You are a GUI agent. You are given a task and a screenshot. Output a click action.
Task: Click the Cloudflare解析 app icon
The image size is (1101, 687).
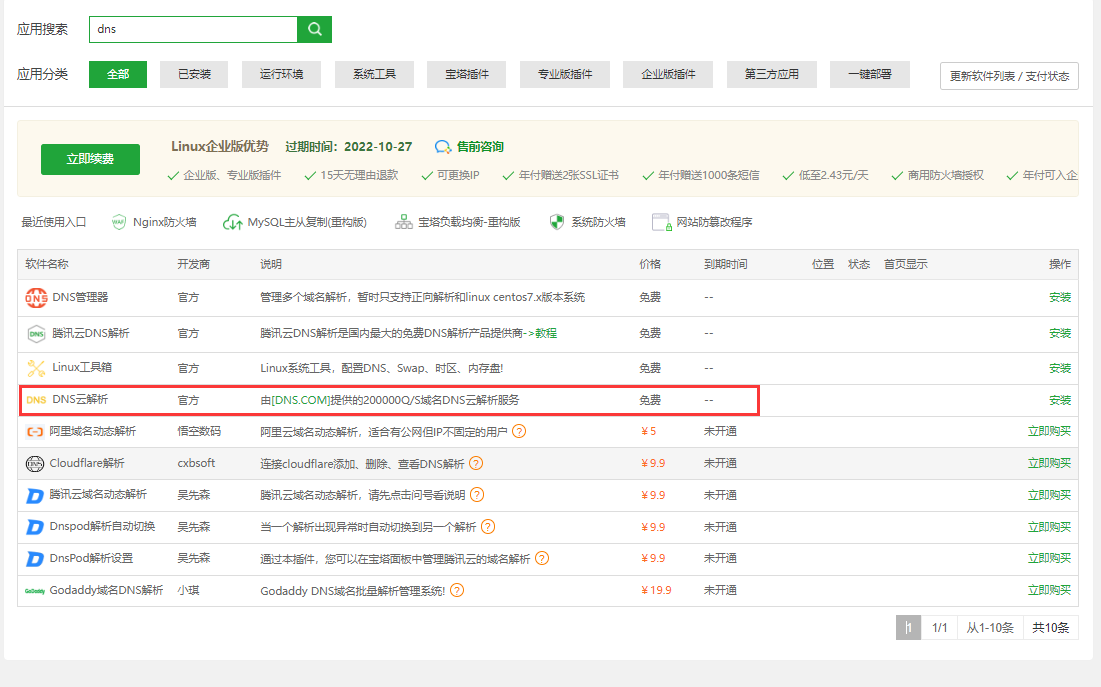pos(35,463)
